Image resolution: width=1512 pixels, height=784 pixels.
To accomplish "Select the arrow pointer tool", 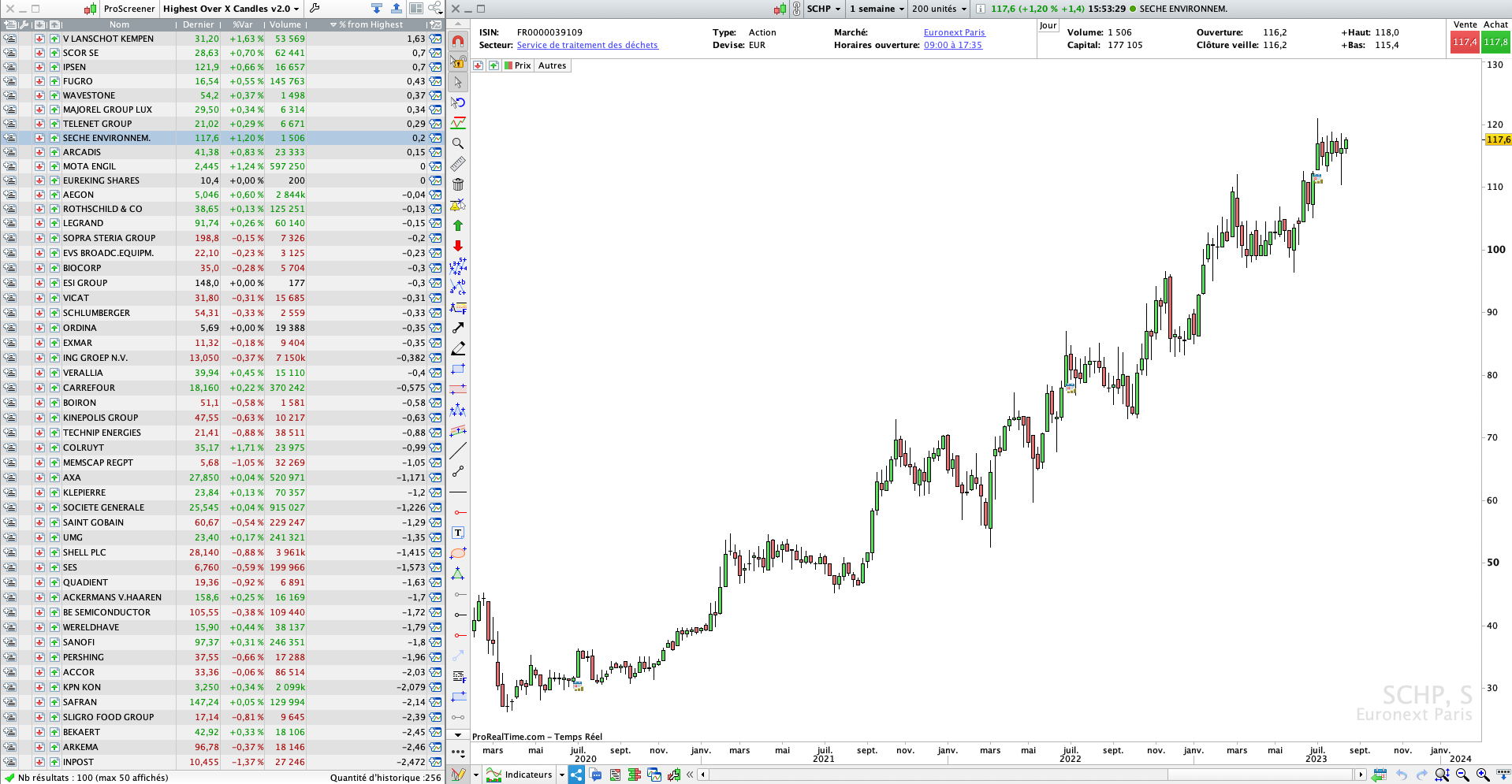I will pos(457,82).
